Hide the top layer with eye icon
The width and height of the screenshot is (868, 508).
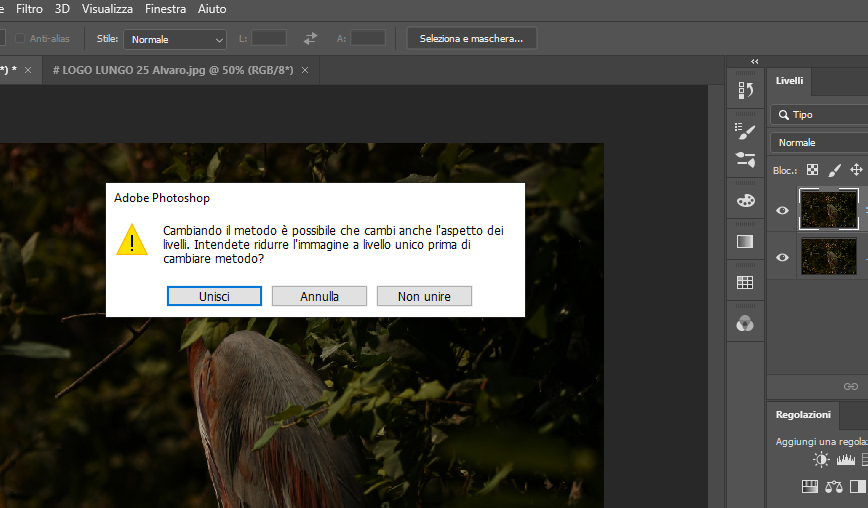point(782,210)
